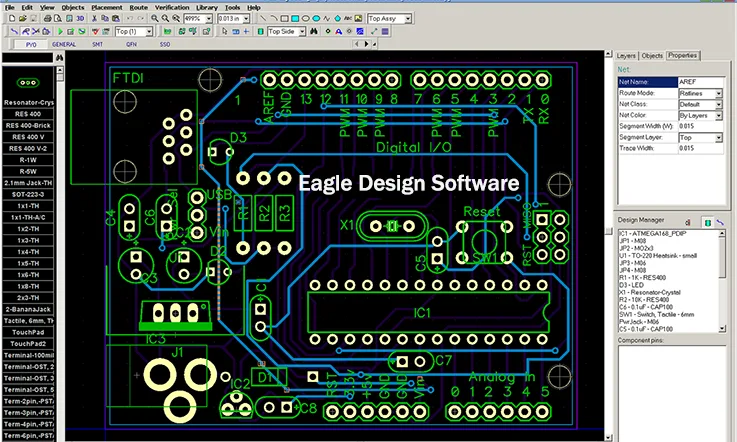
Task: Click the green Run Autorouter play icon
Action: coord(60,32)
